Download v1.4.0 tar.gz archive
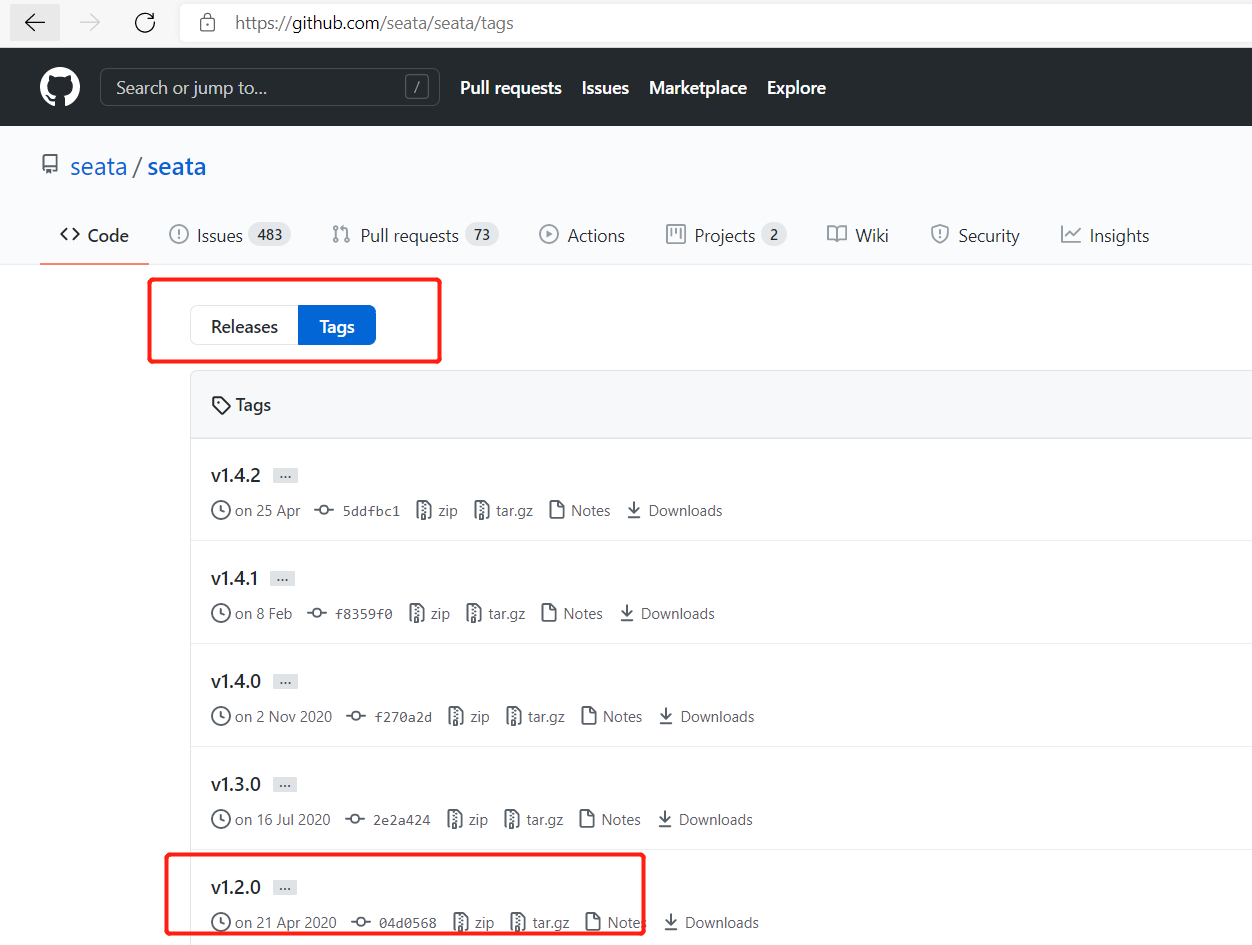The image size is (1252, 945). pos(535,716)
